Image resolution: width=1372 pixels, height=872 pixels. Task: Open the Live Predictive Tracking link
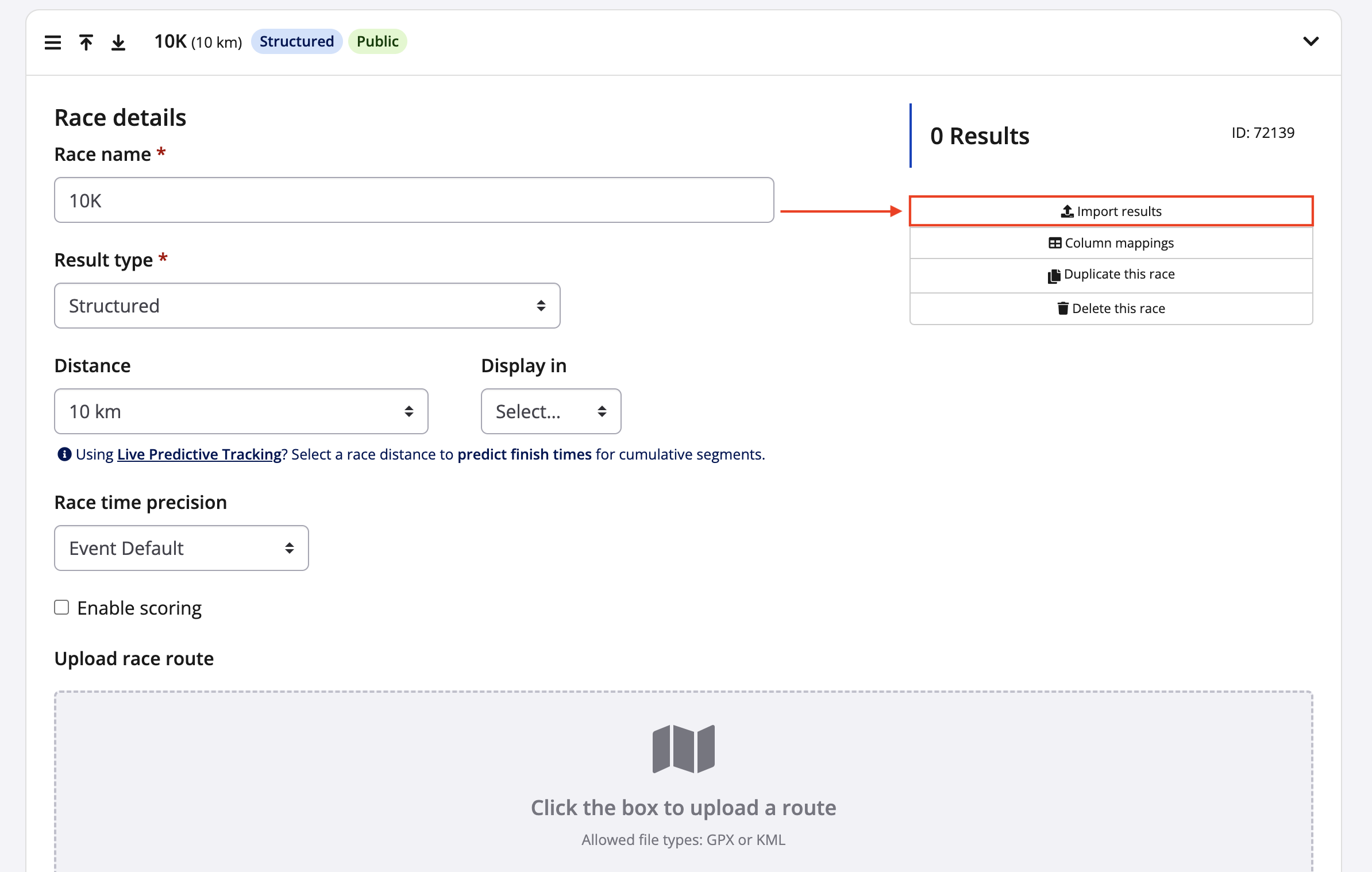199,454
